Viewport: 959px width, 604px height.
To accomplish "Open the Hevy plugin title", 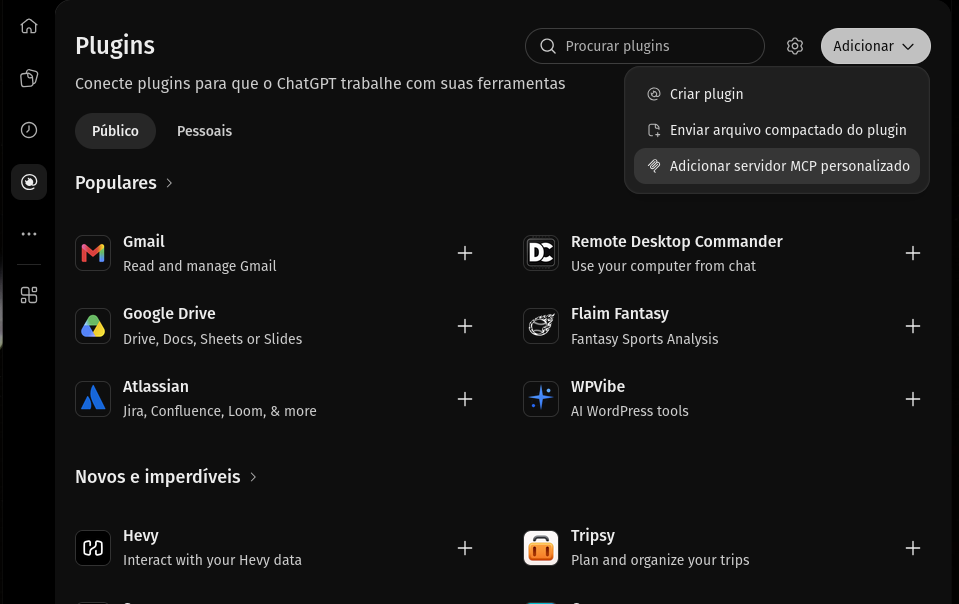I will 141,536.
